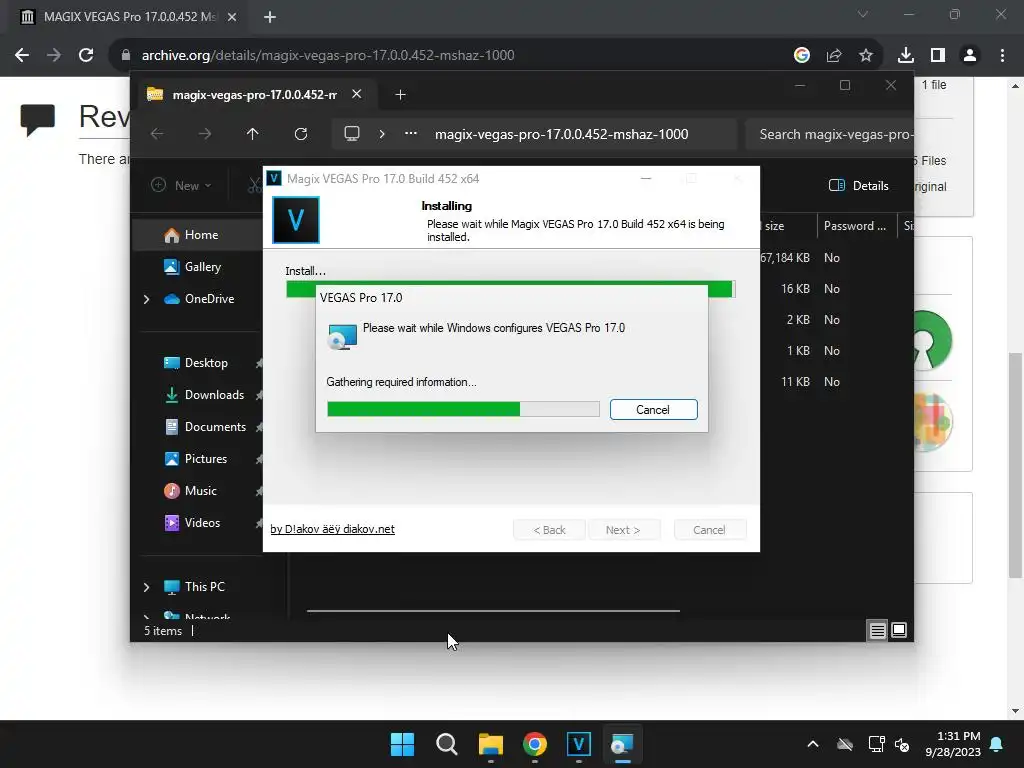1024x768 pixels.
Task: Click the Search magix-vegas-pro Explorer search box
Action: 829,134
